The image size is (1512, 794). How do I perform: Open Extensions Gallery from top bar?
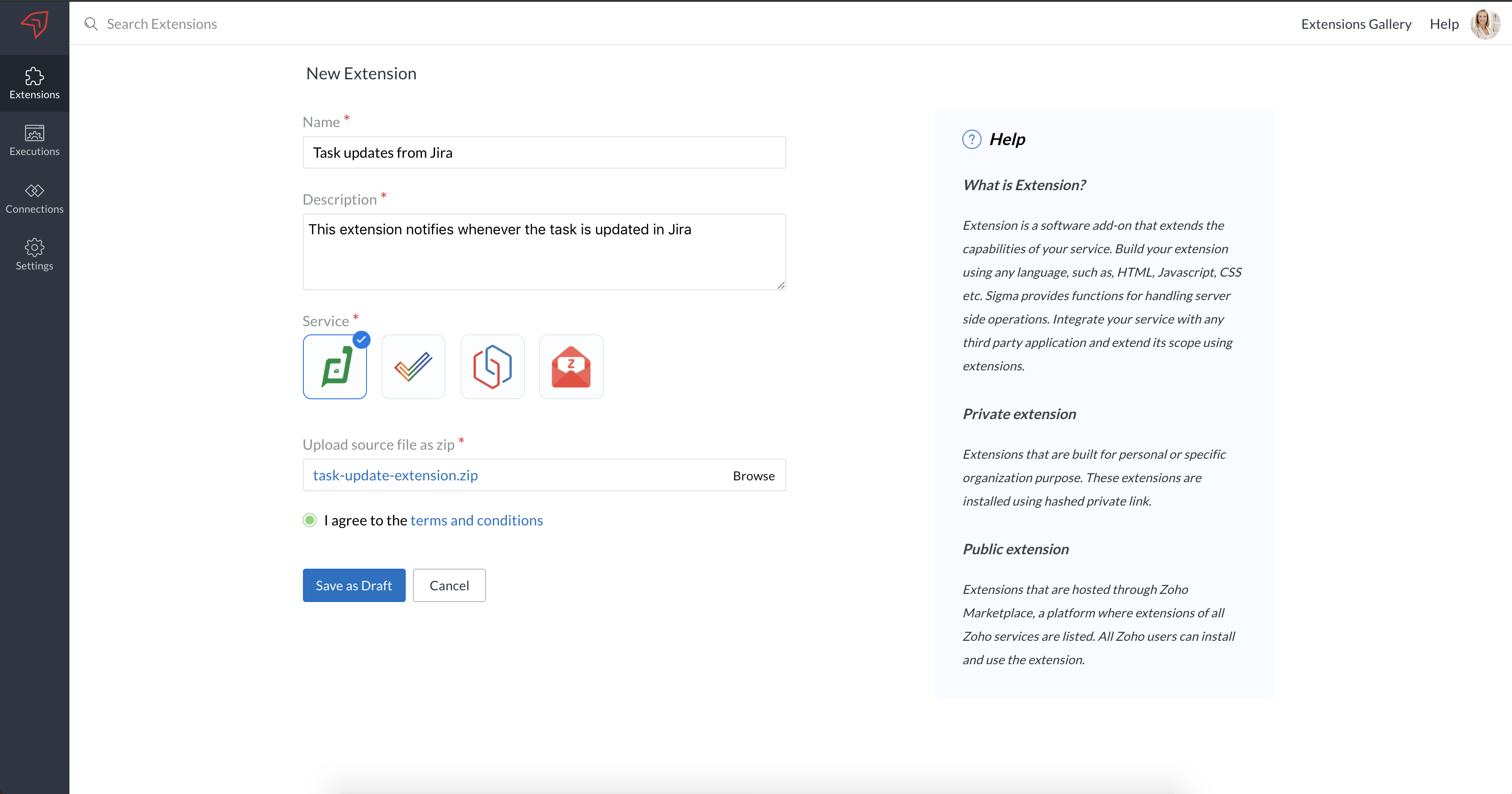click(x=1355, y=24)
